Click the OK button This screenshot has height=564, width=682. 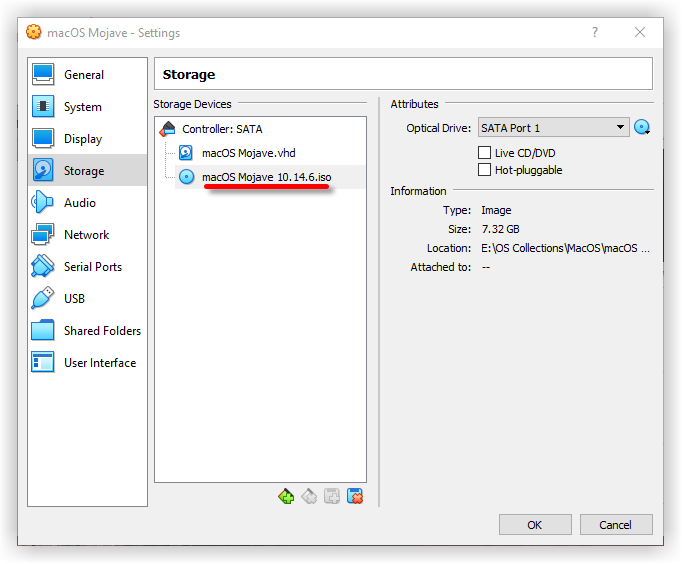[x=535, y=525]
